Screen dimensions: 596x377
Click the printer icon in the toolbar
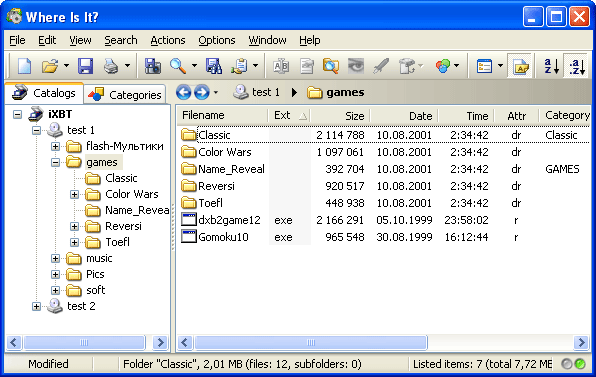click(111, 66)
